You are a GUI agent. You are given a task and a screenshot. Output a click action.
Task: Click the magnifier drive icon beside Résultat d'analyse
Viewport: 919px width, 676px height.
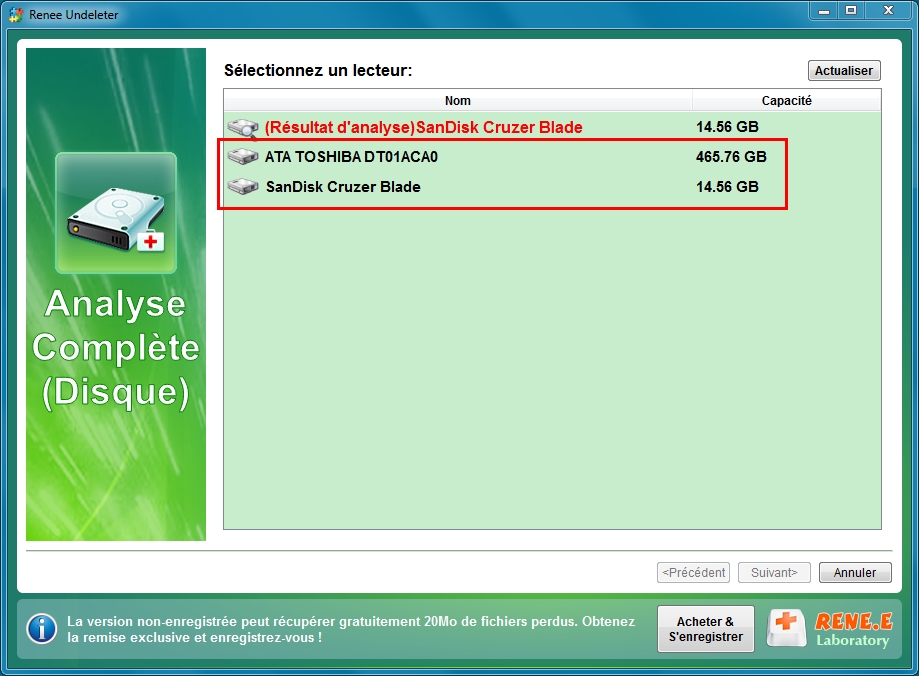pyautogui.click(x=243, y=128)
